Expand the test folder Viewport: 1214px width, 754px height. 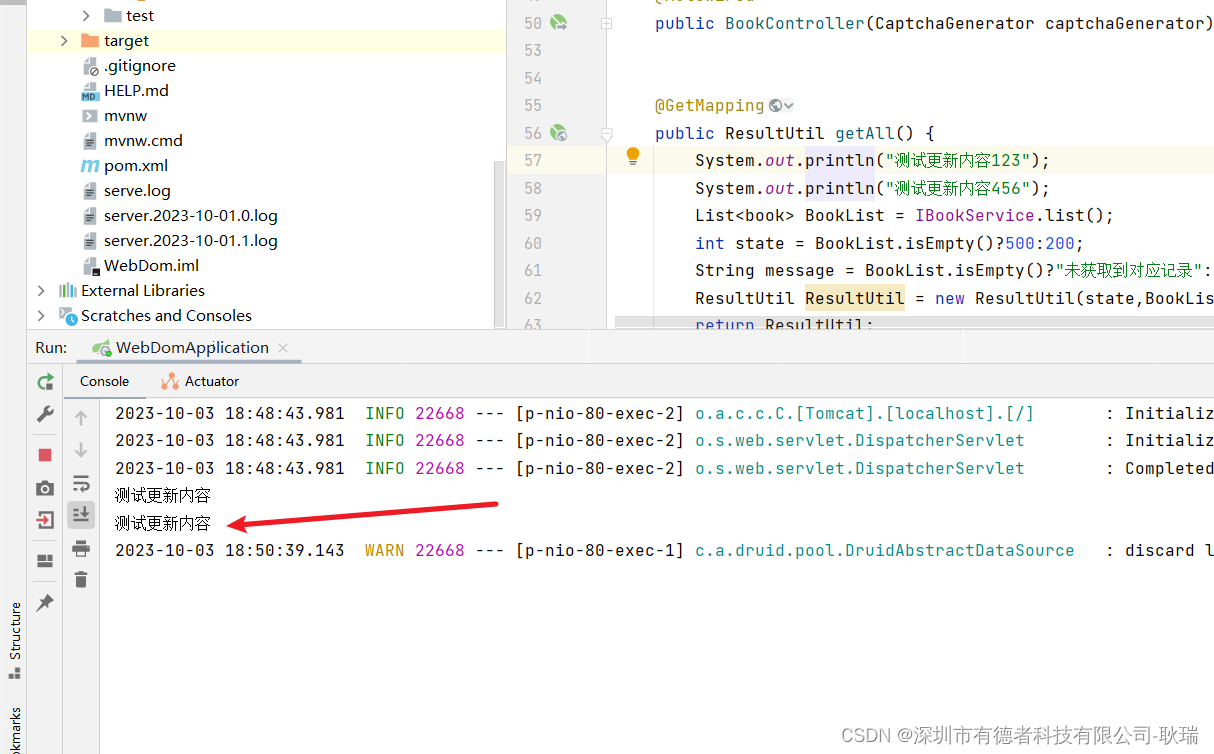[x=86, y=15]
